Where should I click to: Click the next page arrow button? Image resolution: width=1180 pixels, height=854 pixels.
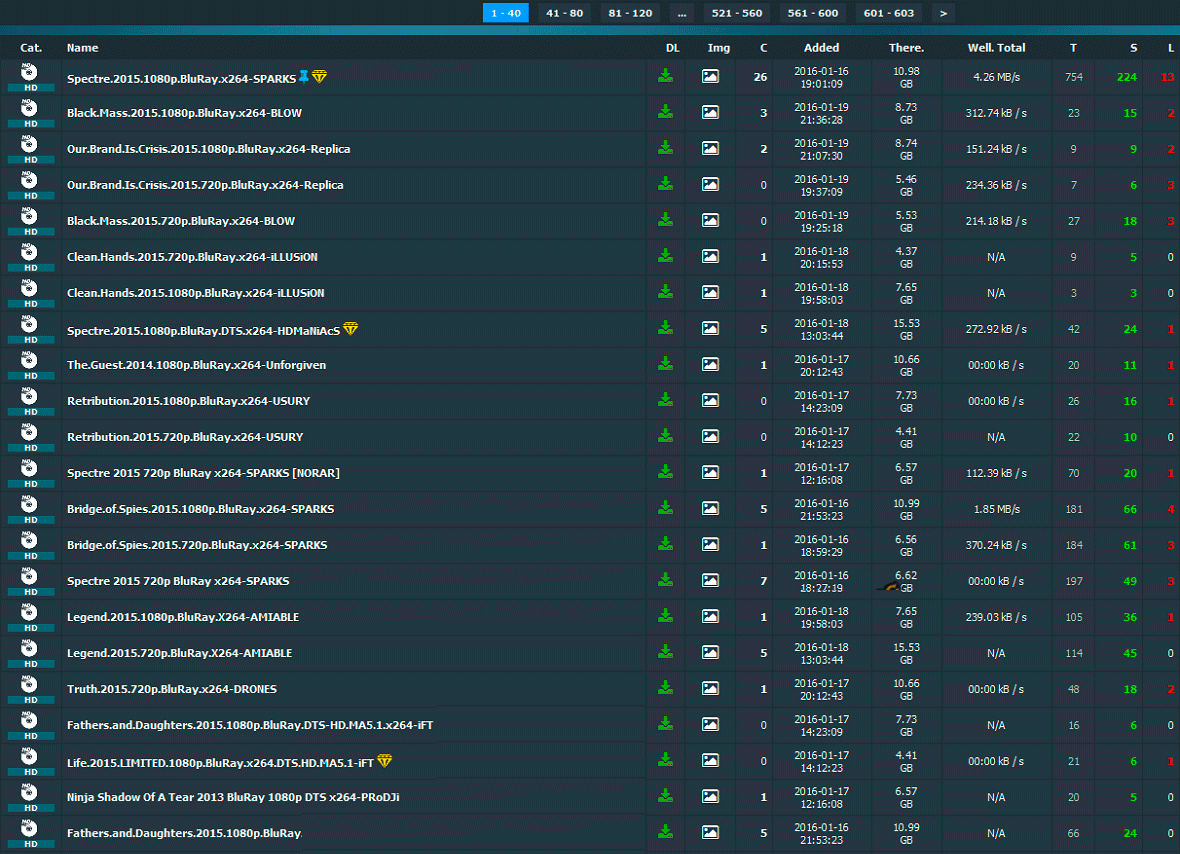point(943,13)
